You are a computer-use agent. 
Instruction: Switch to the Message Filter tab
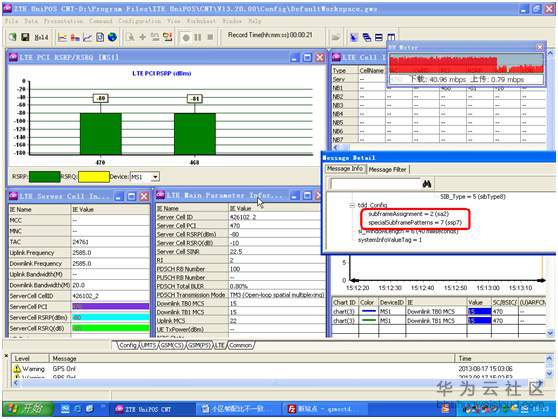coord(387,169)
